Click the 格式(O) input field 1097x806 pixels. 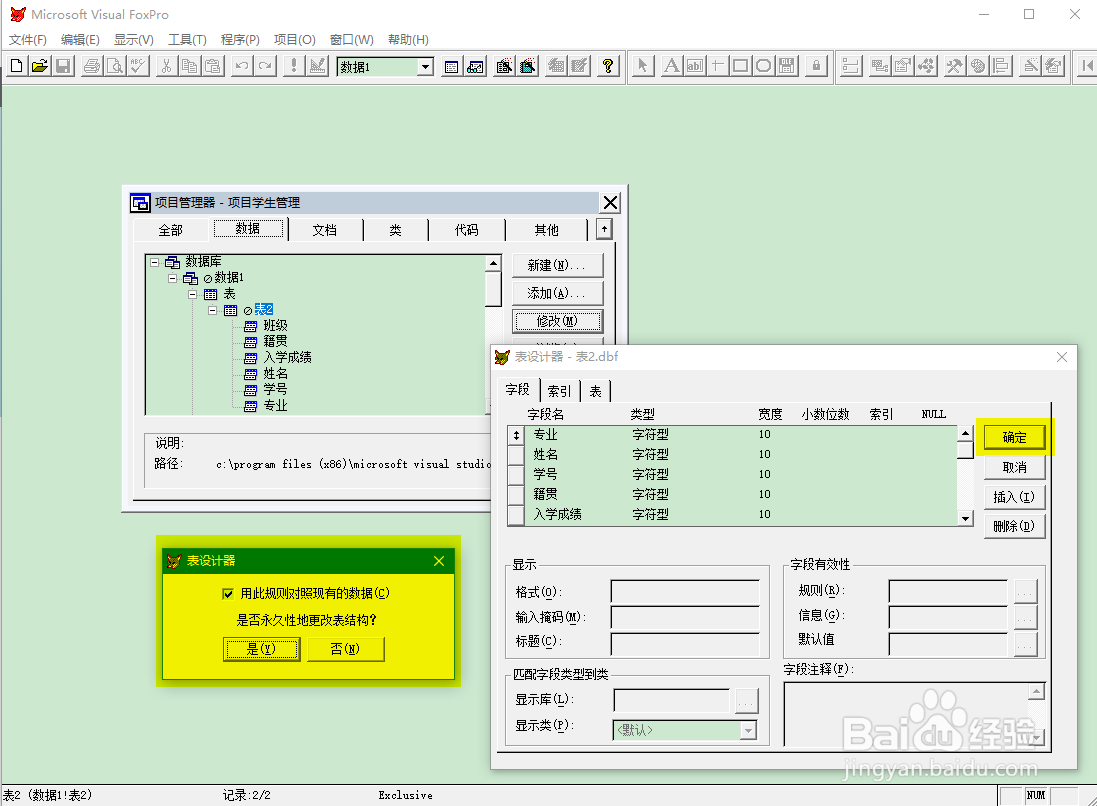point(685,592)
